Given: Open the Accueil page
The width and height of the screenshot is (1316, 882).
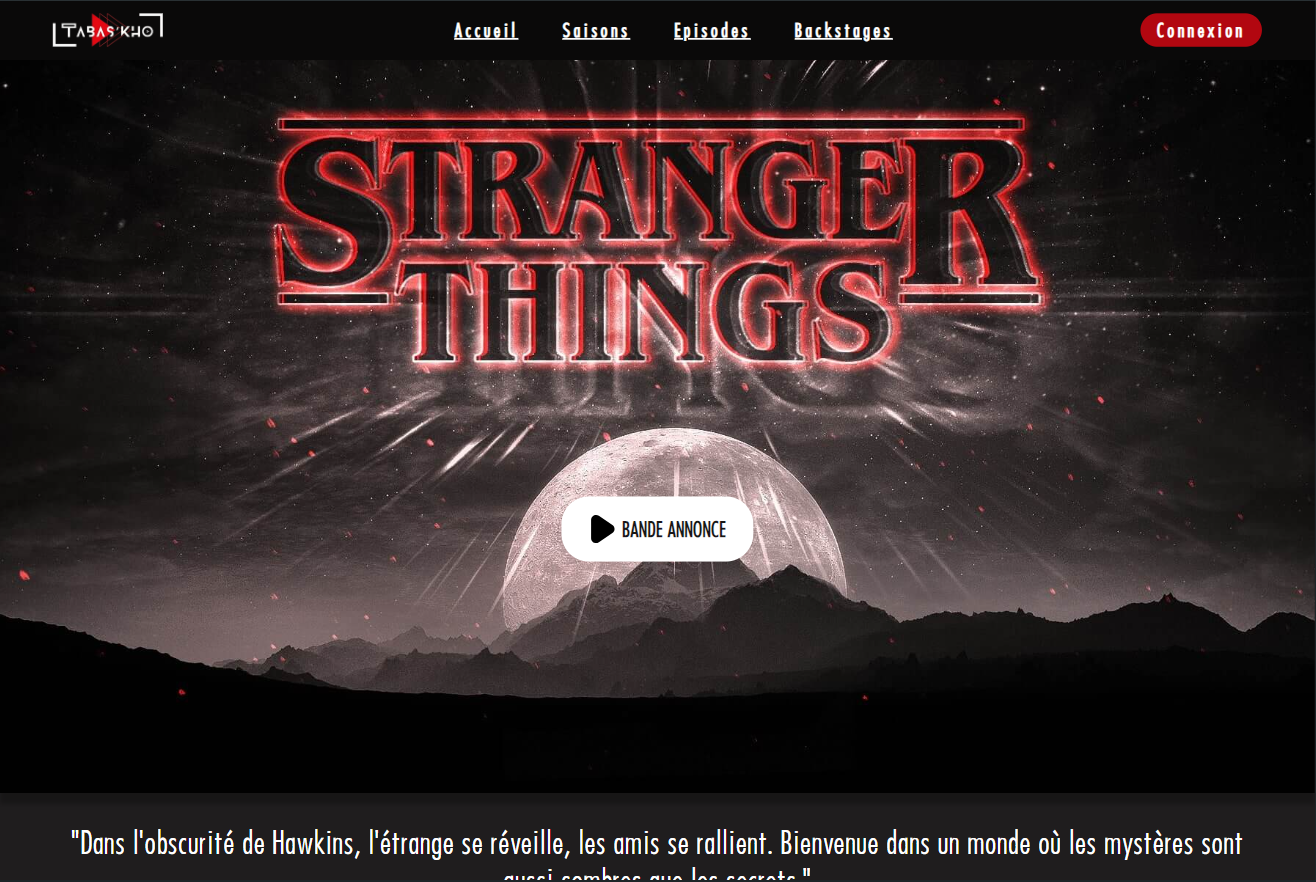Looking at the screenshot, I should point(486,31).
